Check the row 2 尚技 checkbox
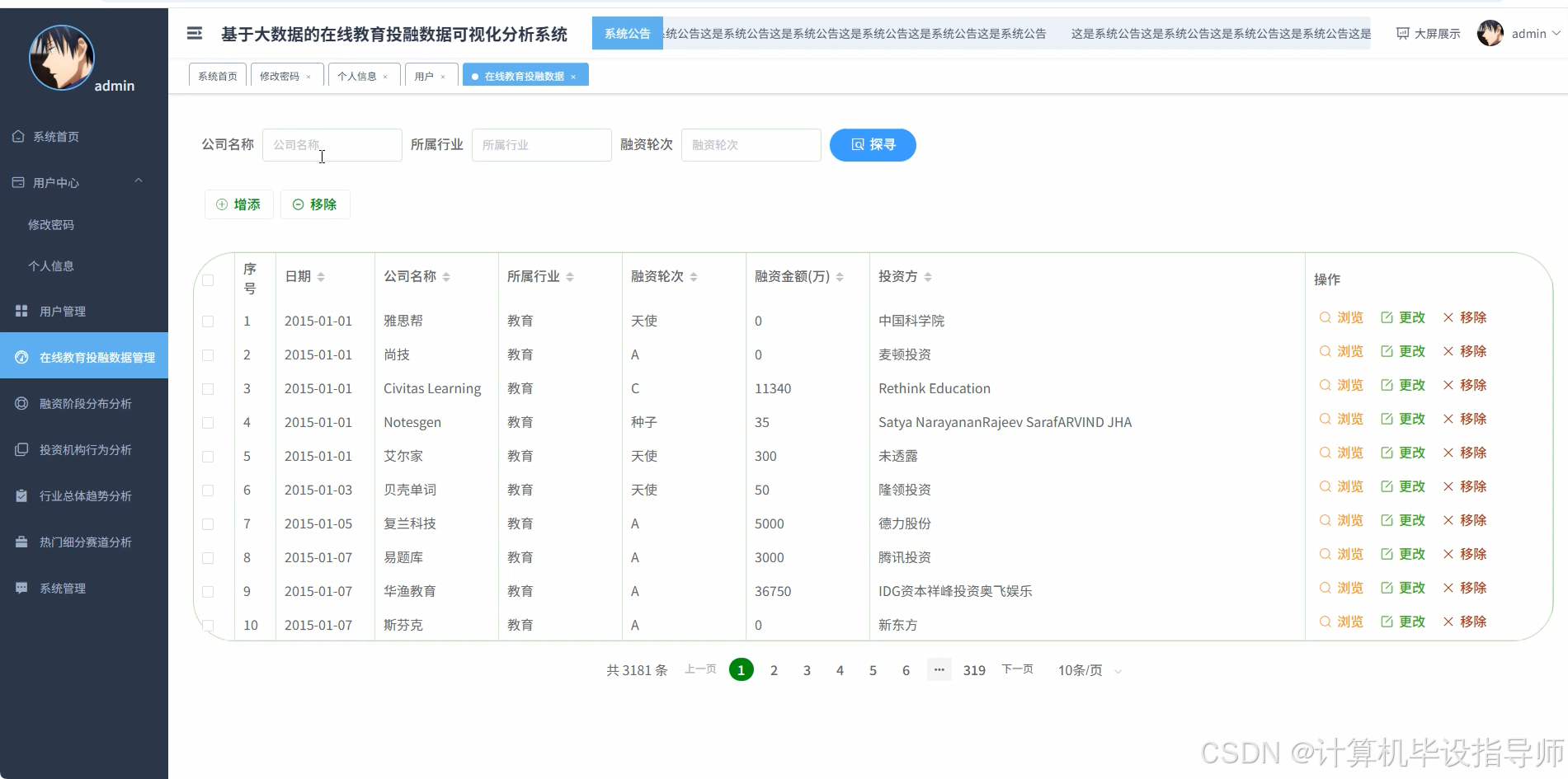Screen dimensions: 1568x779 pyautogui.click(x=208, y=355)
